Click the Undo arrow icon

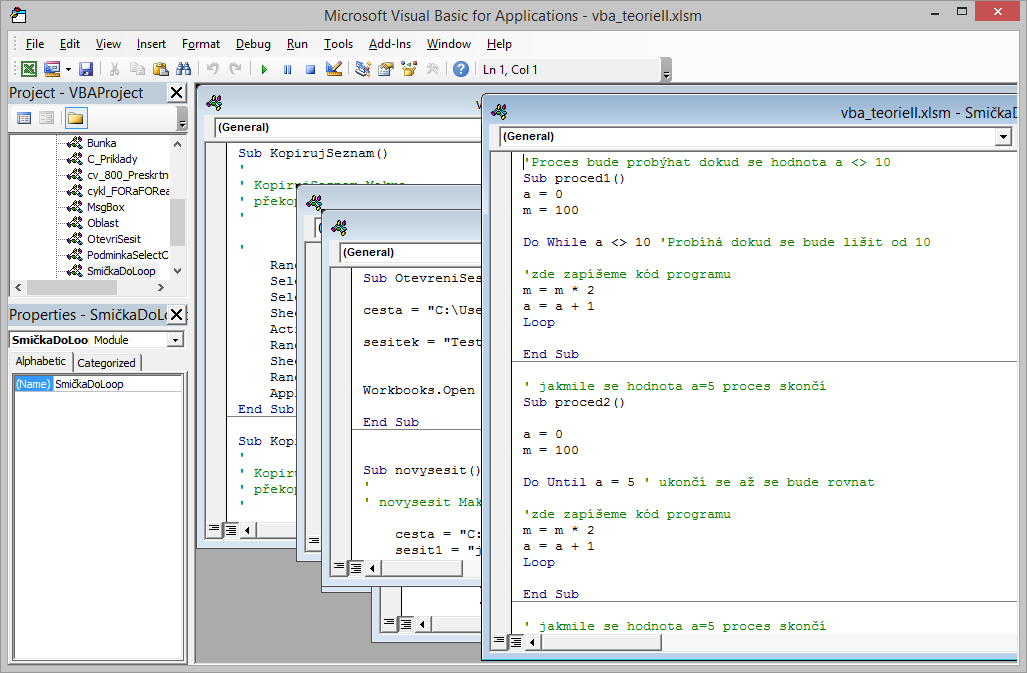pos(213,69)
